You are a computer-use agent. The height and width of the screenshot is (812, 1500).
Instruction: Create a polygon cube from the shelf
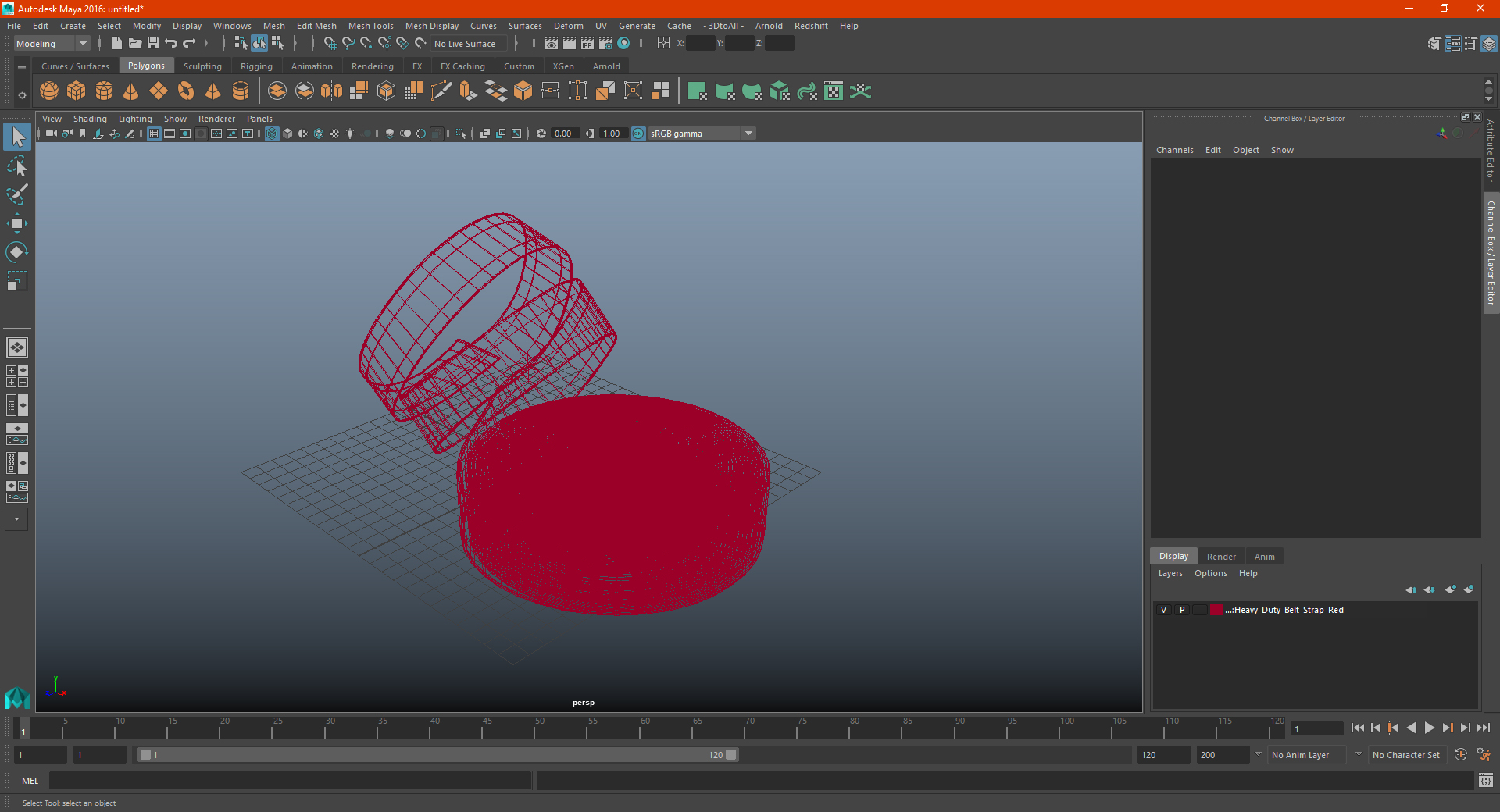77,91
